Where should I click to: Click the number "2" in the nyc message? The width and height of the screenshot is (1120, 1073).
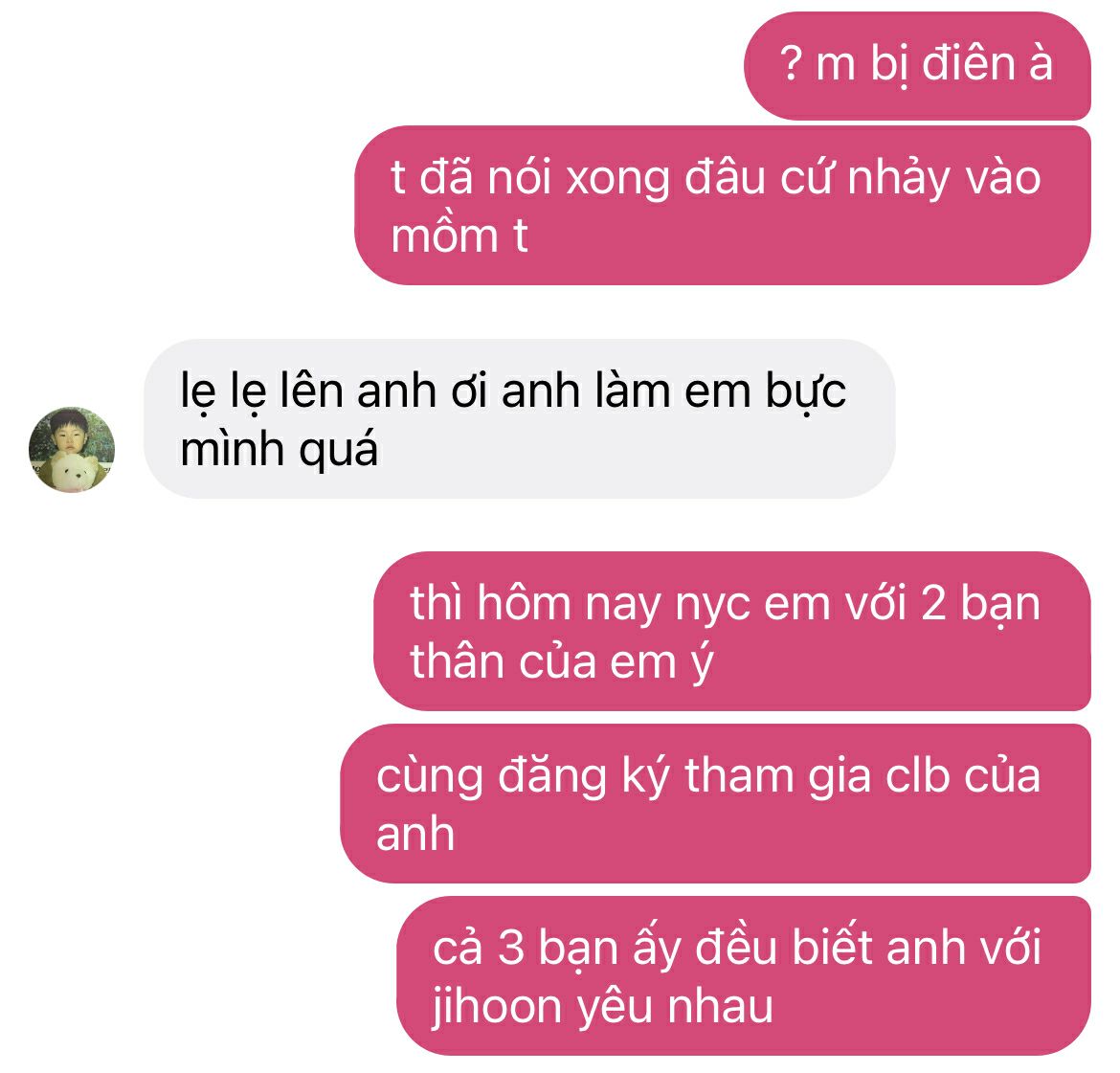pyautogui.click(x=933, y=604)
